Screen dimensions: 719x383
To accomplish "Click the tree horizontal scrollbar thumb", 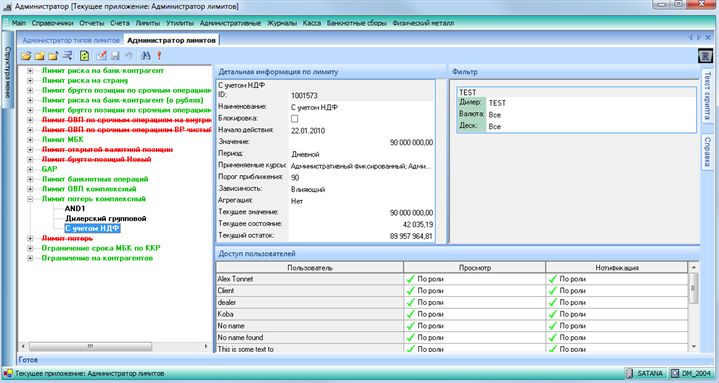I will 90,346.
